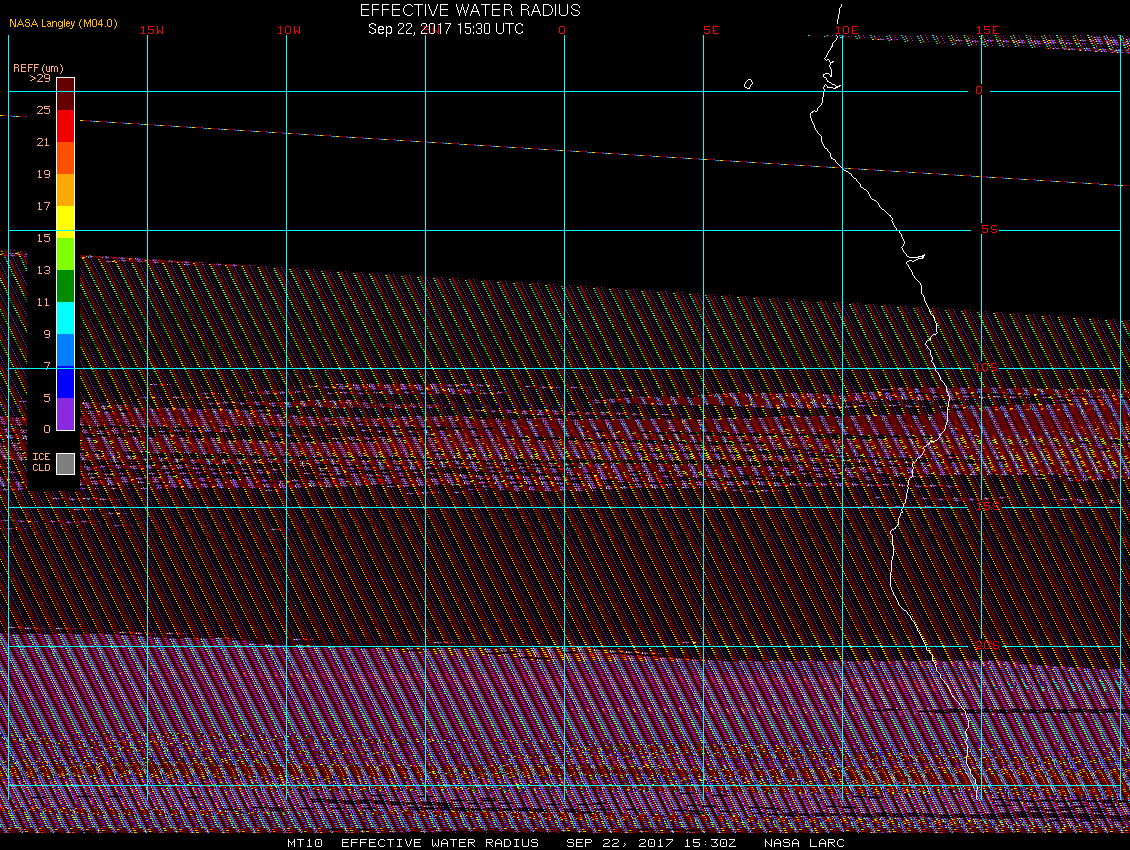
Task: Click the gray ICE CLD legend swatch
Action: tap(65, 463)
